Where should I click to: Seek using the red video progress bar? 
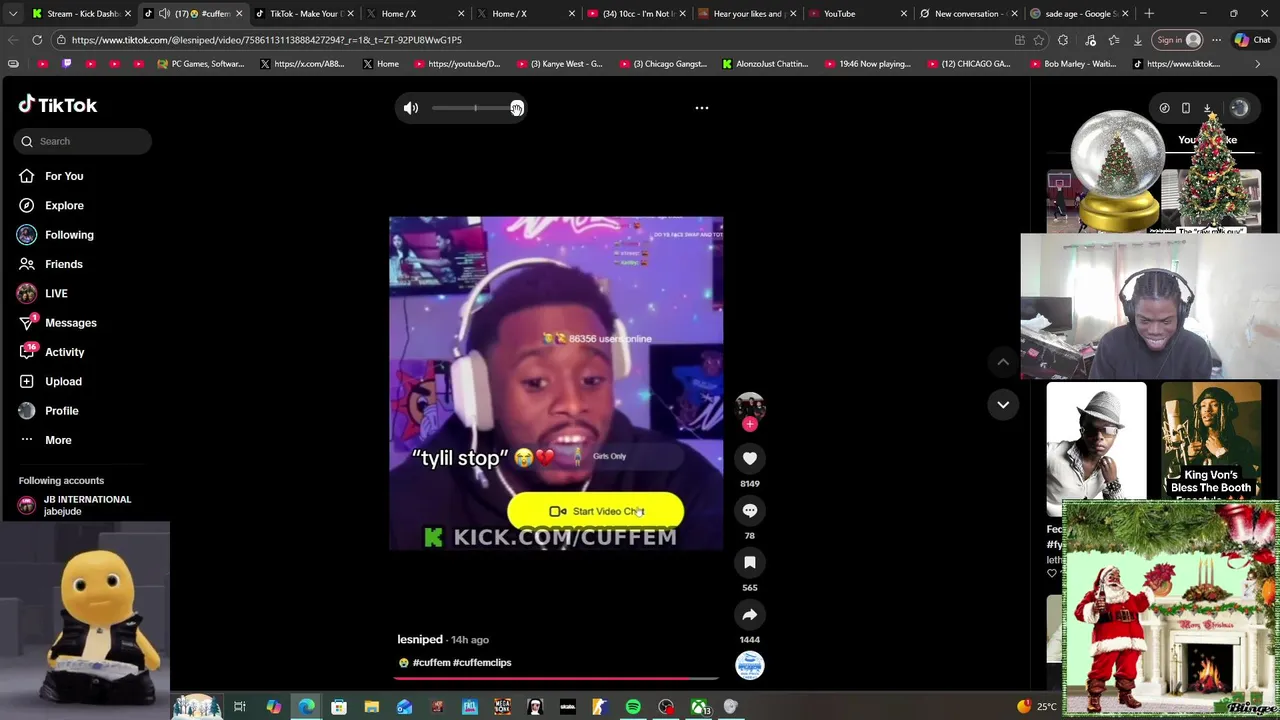tap(556, 678)
